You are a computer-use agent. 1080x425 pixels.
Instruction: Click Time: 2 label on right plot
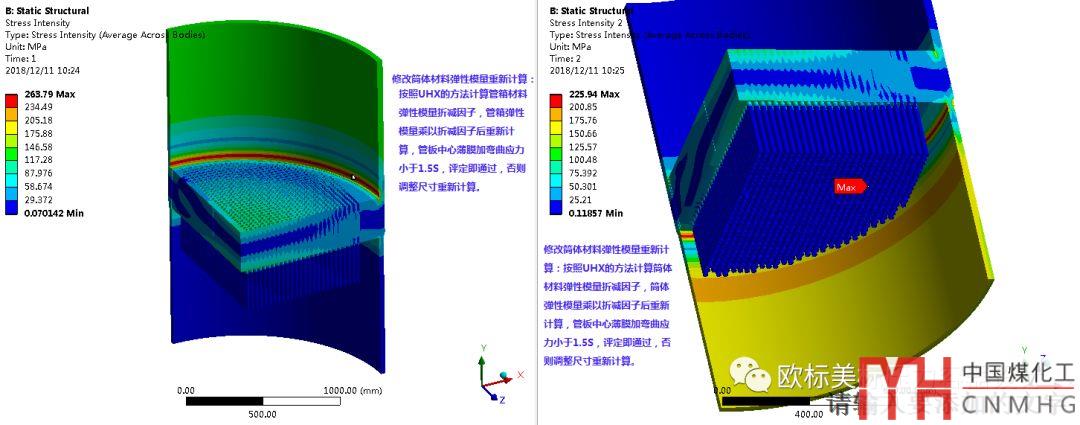tap(565, 59)
